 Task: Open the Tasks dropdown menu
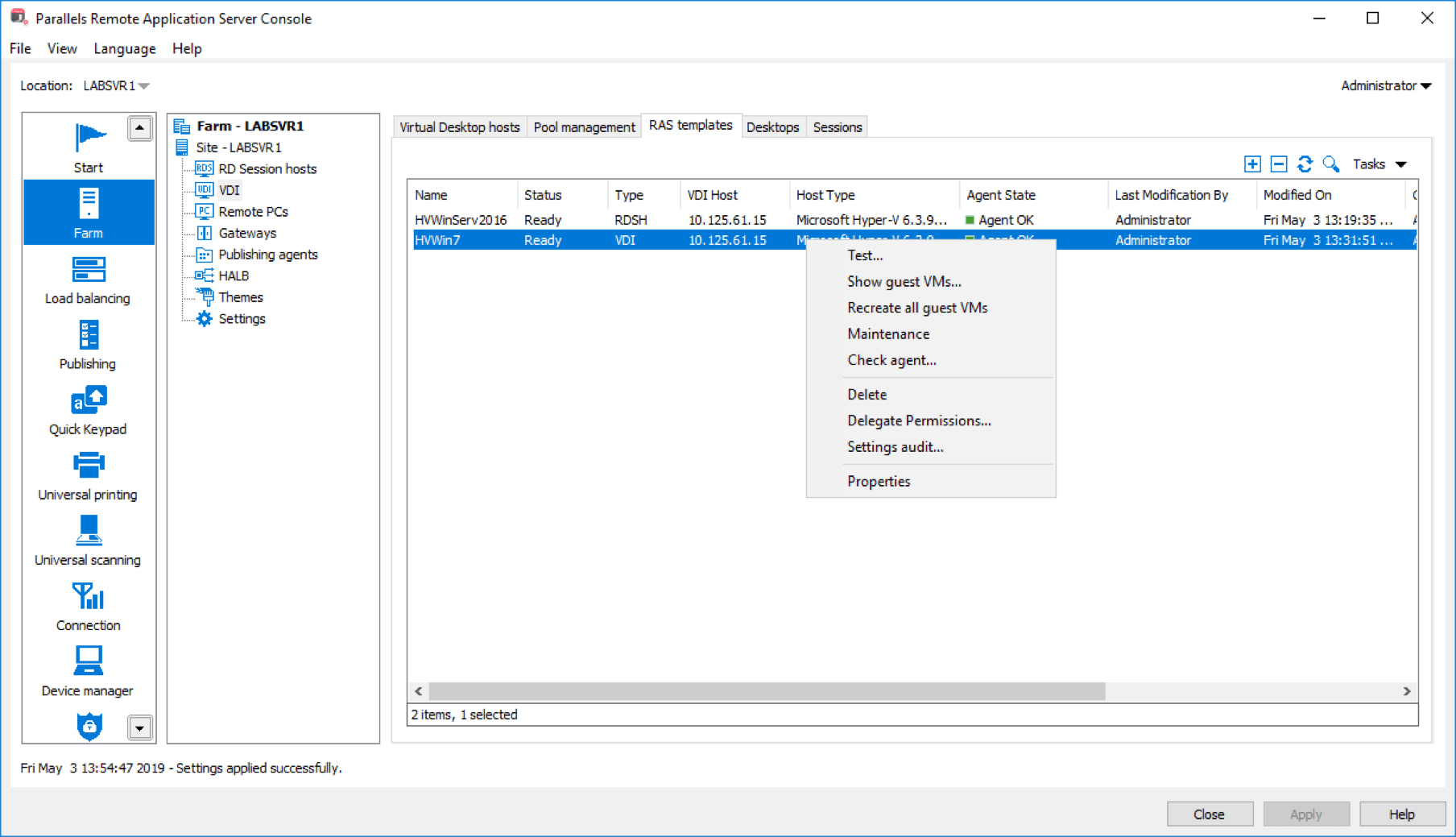(1379, 164)
